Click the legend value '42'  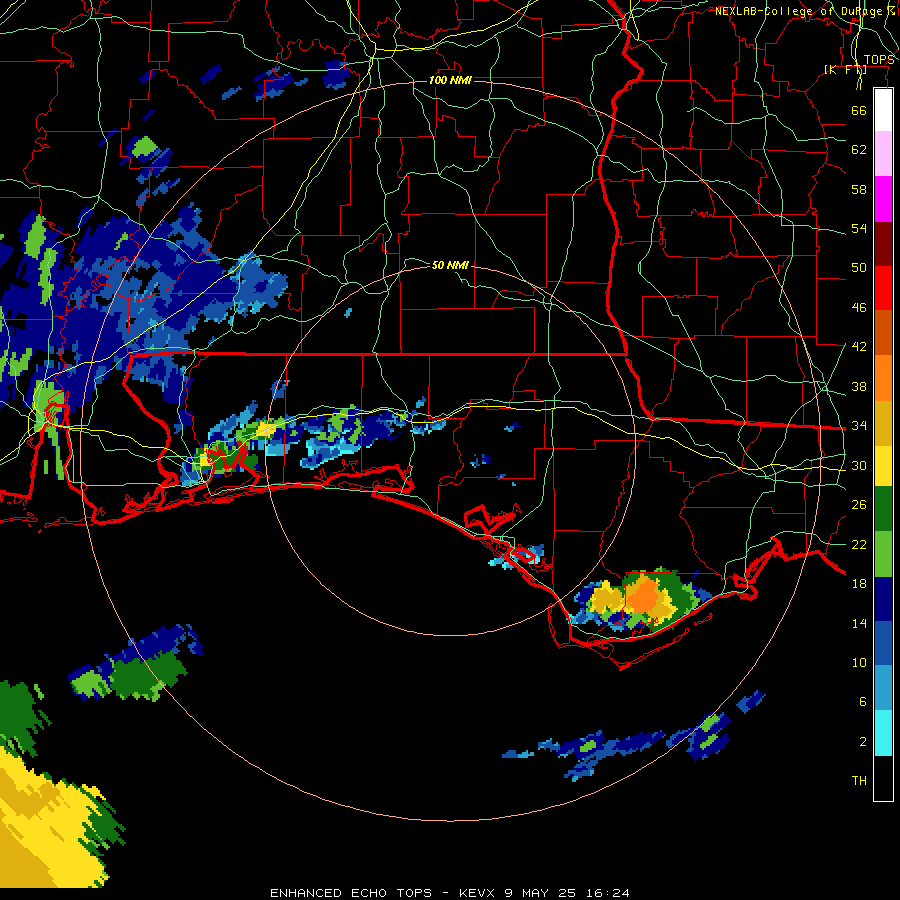point(859,347)
